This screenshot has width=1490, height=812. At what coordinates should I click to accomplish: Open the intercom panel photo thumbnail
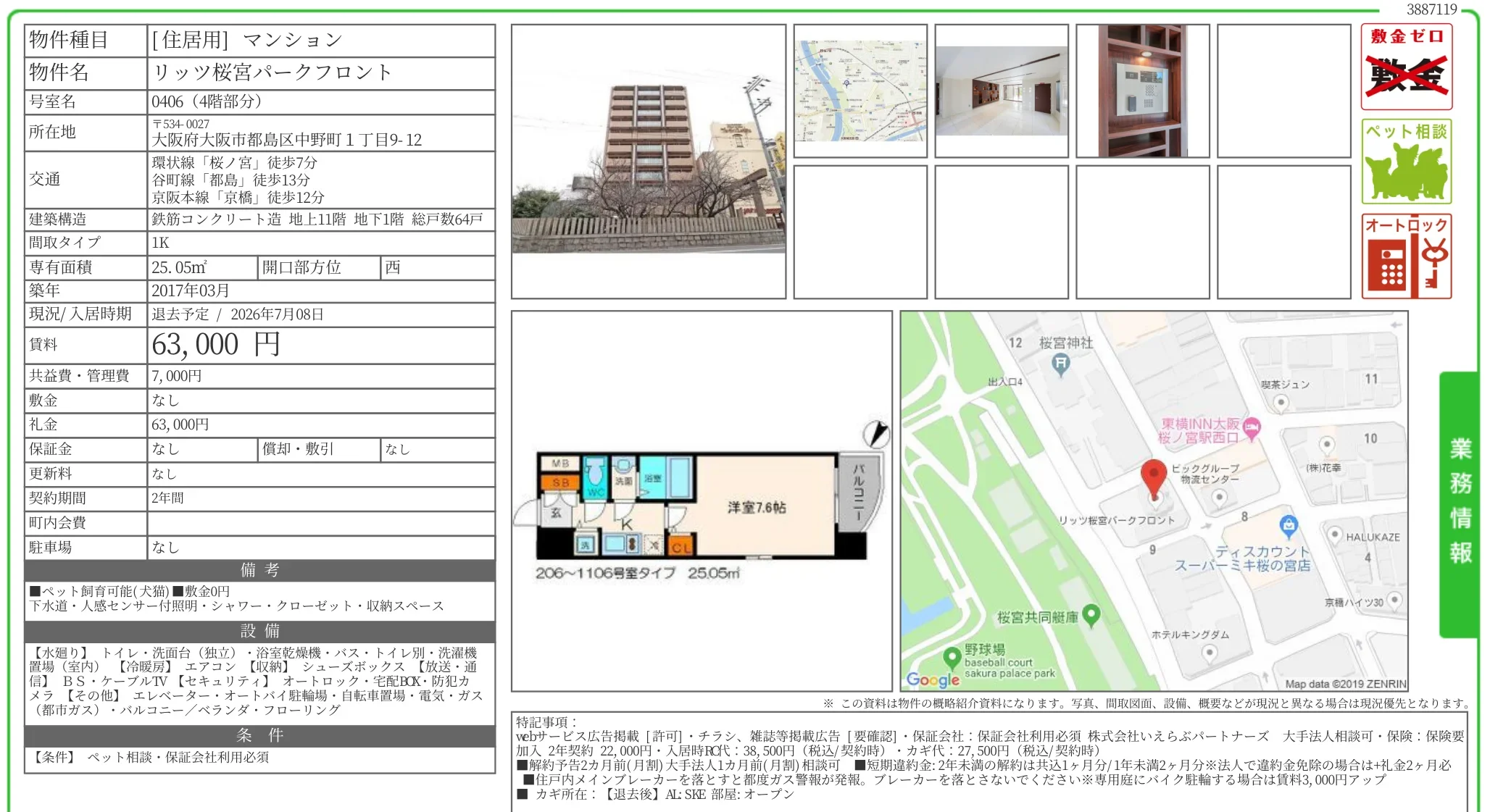click(x=1142, y=91)
